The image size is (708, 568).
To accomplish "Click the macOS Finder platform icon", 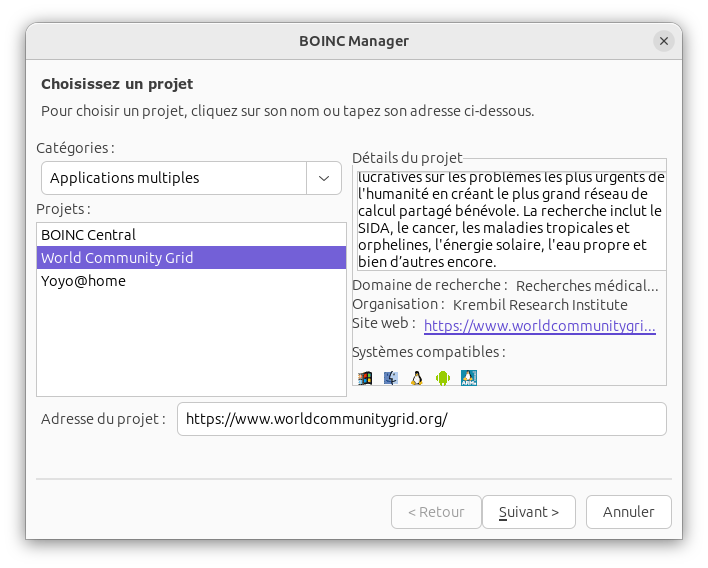I will [x=391, y=378].
